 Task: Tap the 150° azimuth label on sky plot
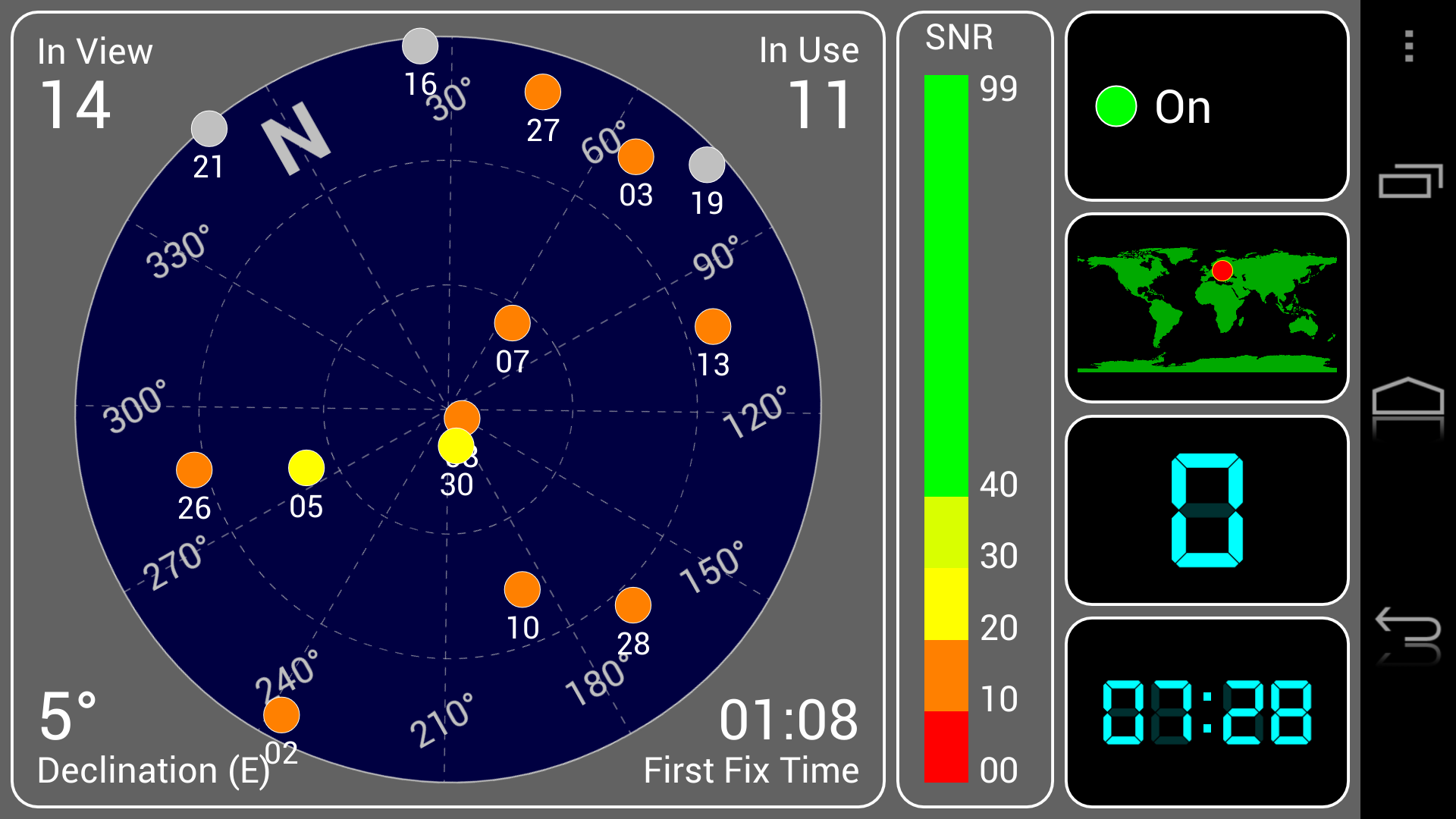[712, 567]
